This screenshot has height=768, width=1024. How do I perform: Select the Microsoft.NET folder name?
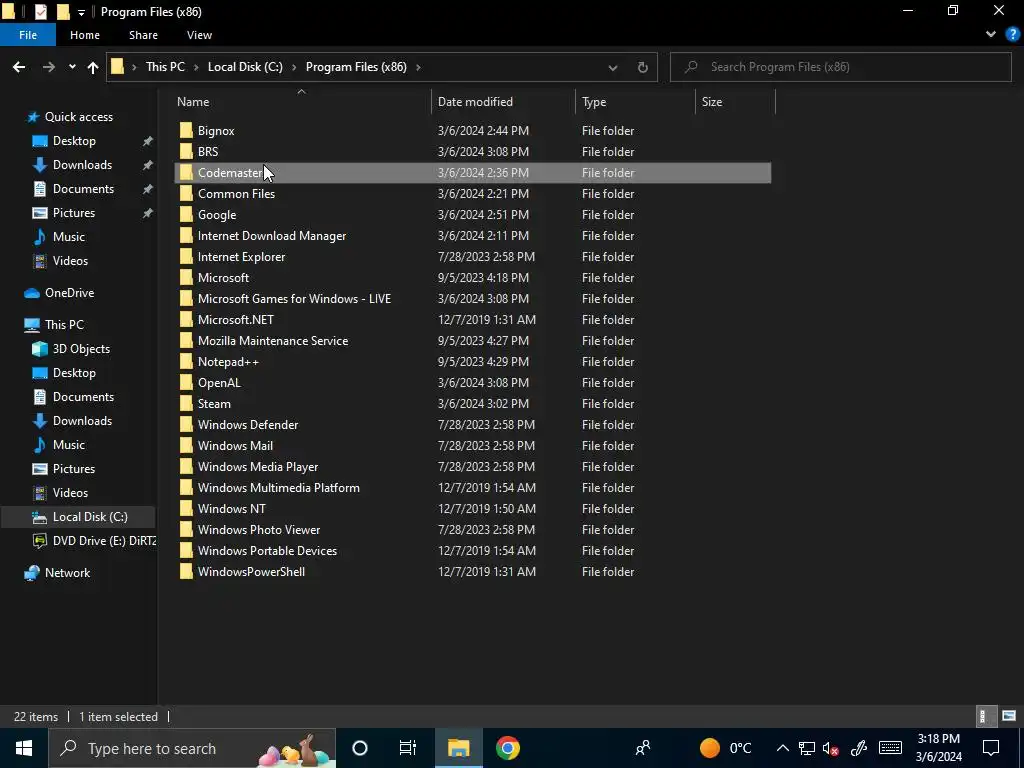[x=236, y=320]
